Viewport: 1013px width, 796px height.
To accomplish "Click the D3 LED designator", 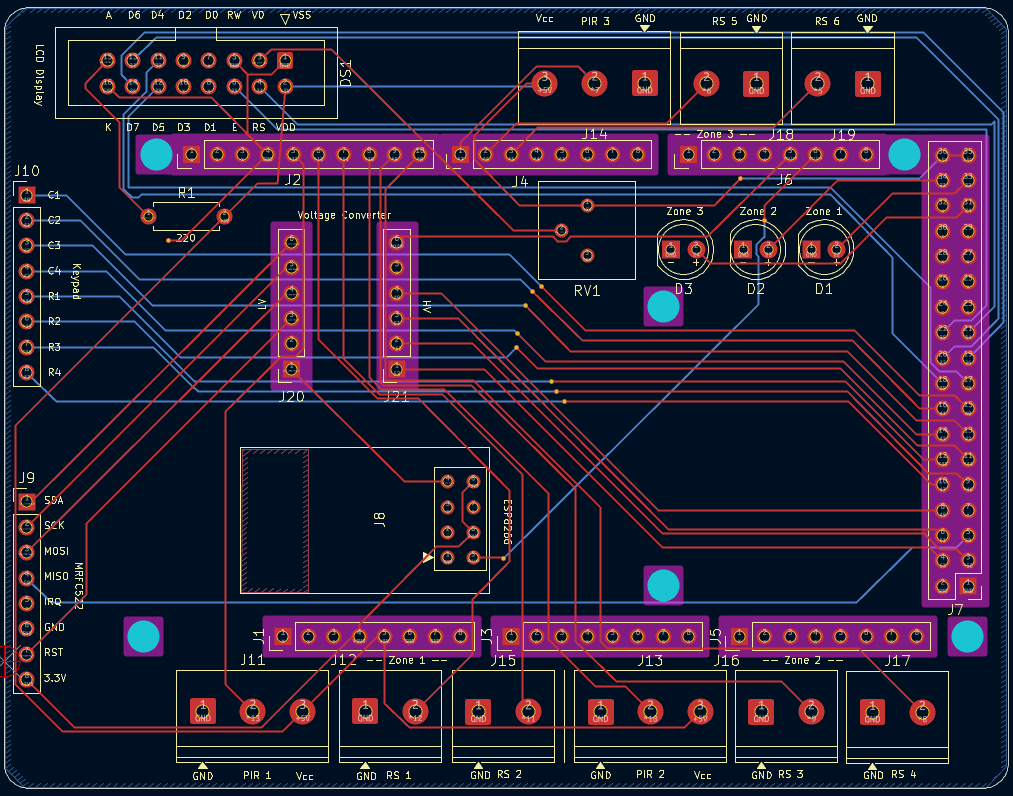I will [x=684, y=289].
